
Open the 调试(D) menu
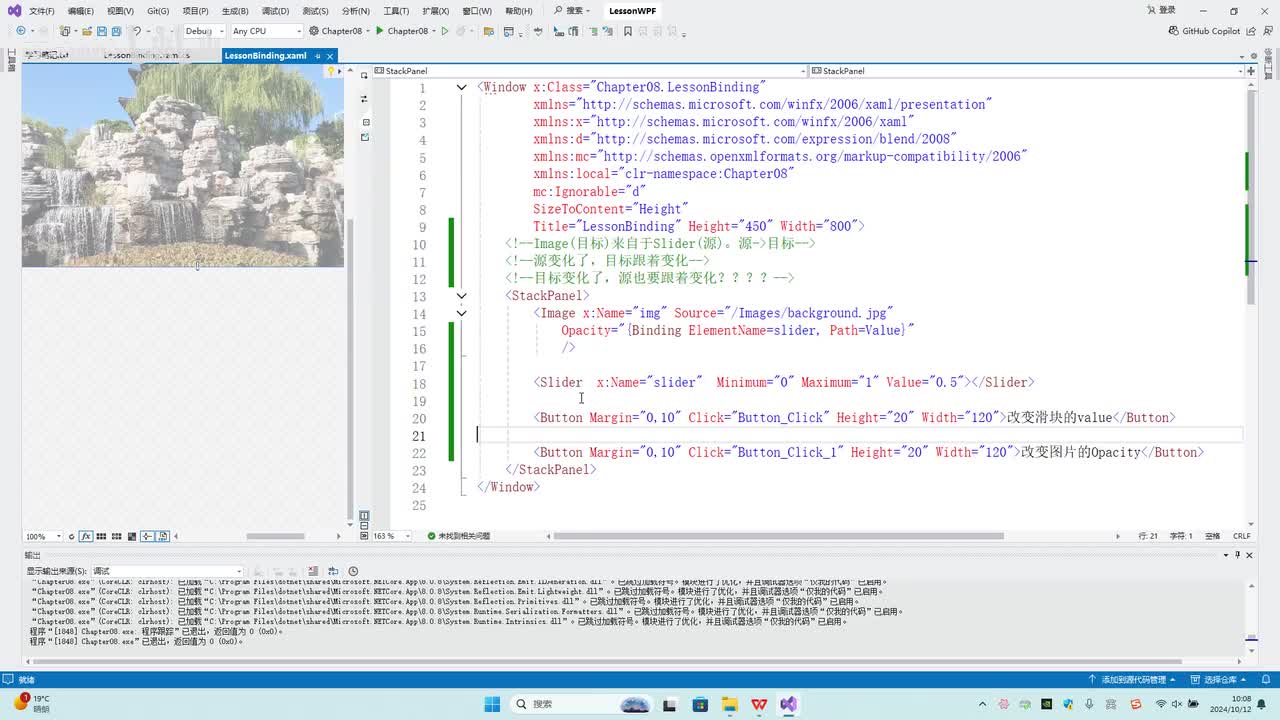[275, 11]
